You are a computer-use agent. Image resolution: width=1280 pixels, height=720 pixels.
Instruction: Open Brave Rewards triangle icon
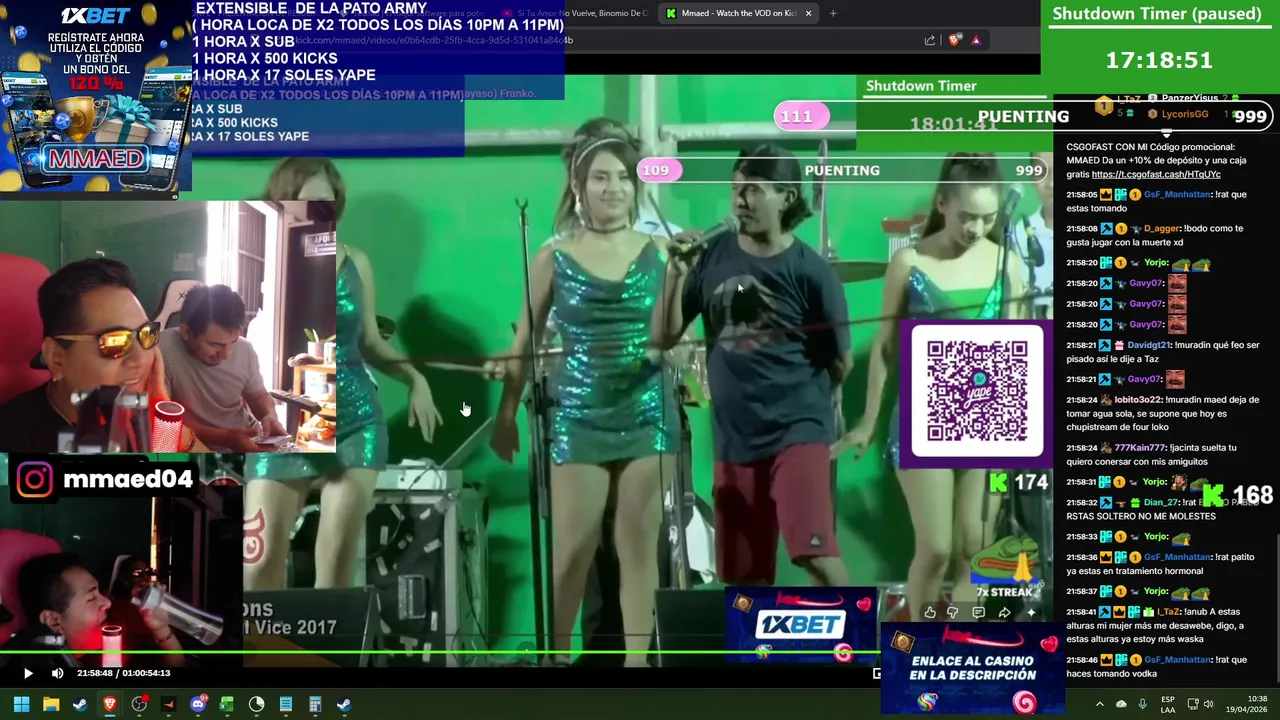pyautogui.click(x=976, y=40)
